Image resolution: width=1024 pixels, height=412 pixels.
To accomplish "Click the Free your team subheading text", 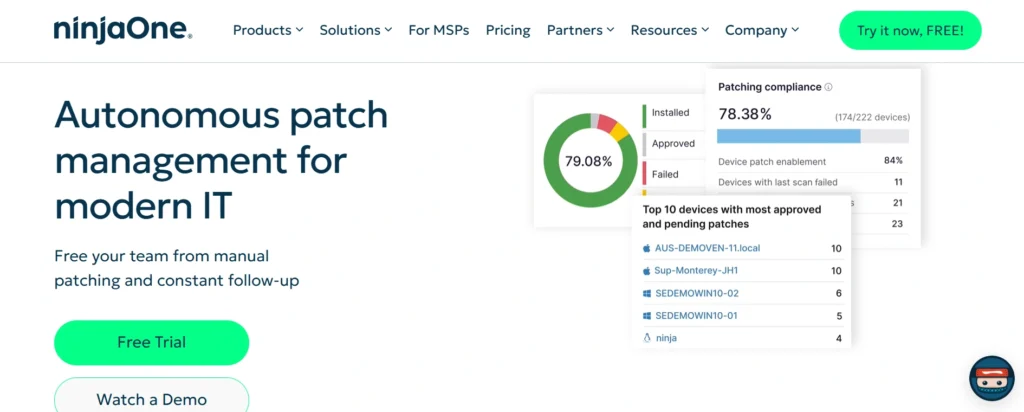I will pos(176,268).
